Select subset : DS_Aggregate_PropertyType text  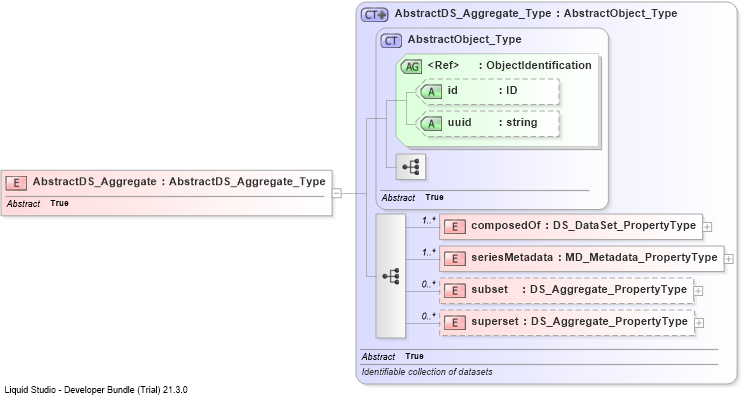pos(579,290)
